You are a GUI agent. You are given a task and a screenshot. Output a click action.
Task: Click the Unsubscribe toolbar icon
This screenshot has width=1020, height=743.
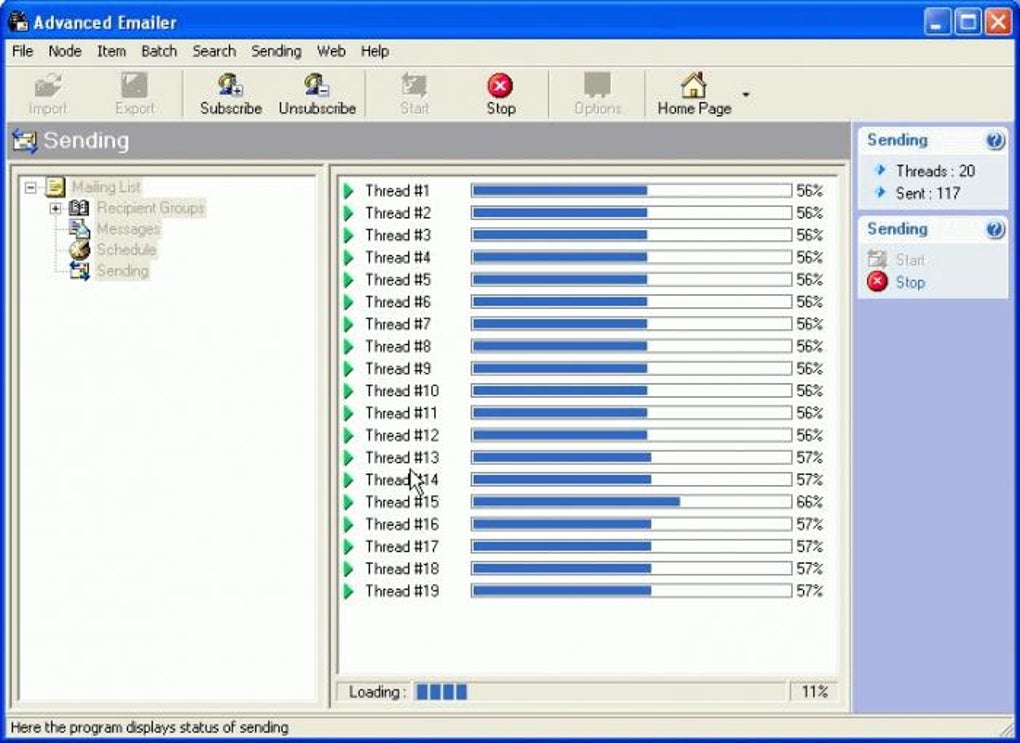[317, 85]
